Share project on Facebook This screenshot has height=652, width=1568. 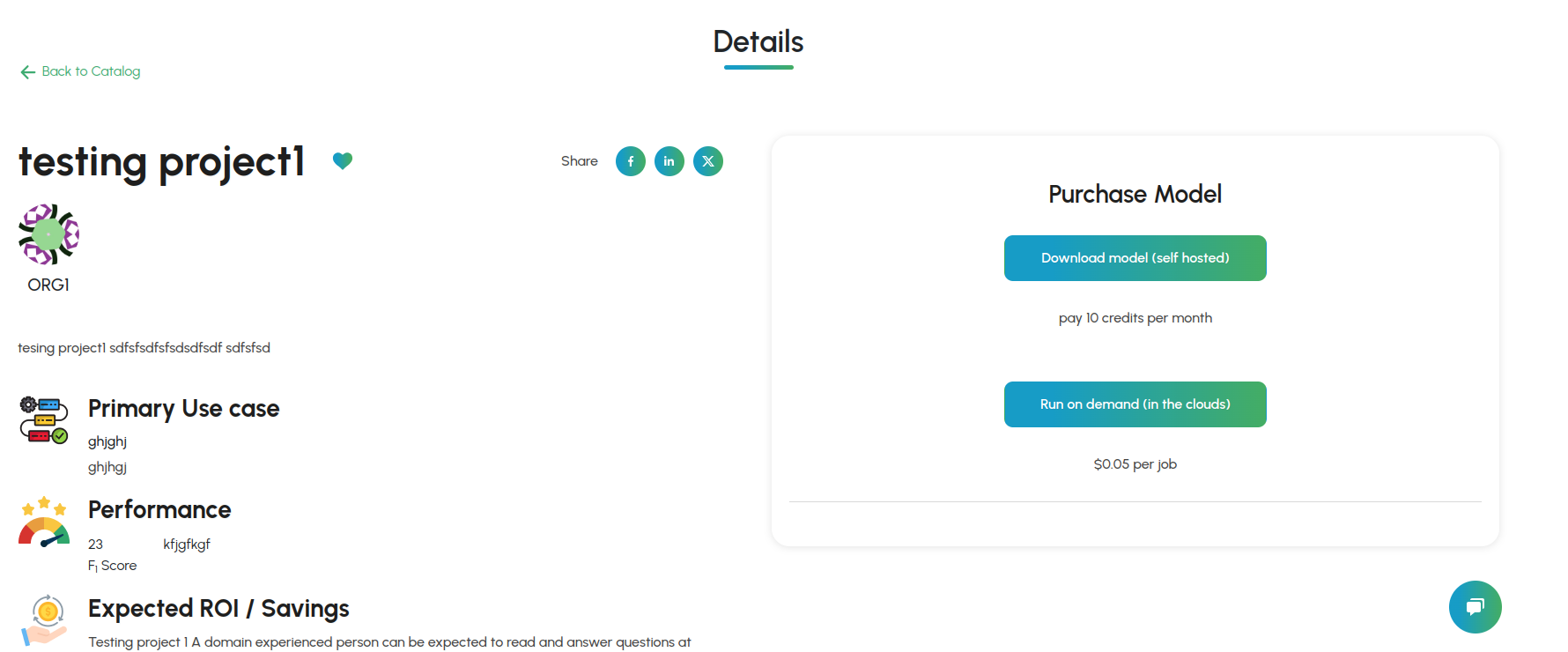631,161
